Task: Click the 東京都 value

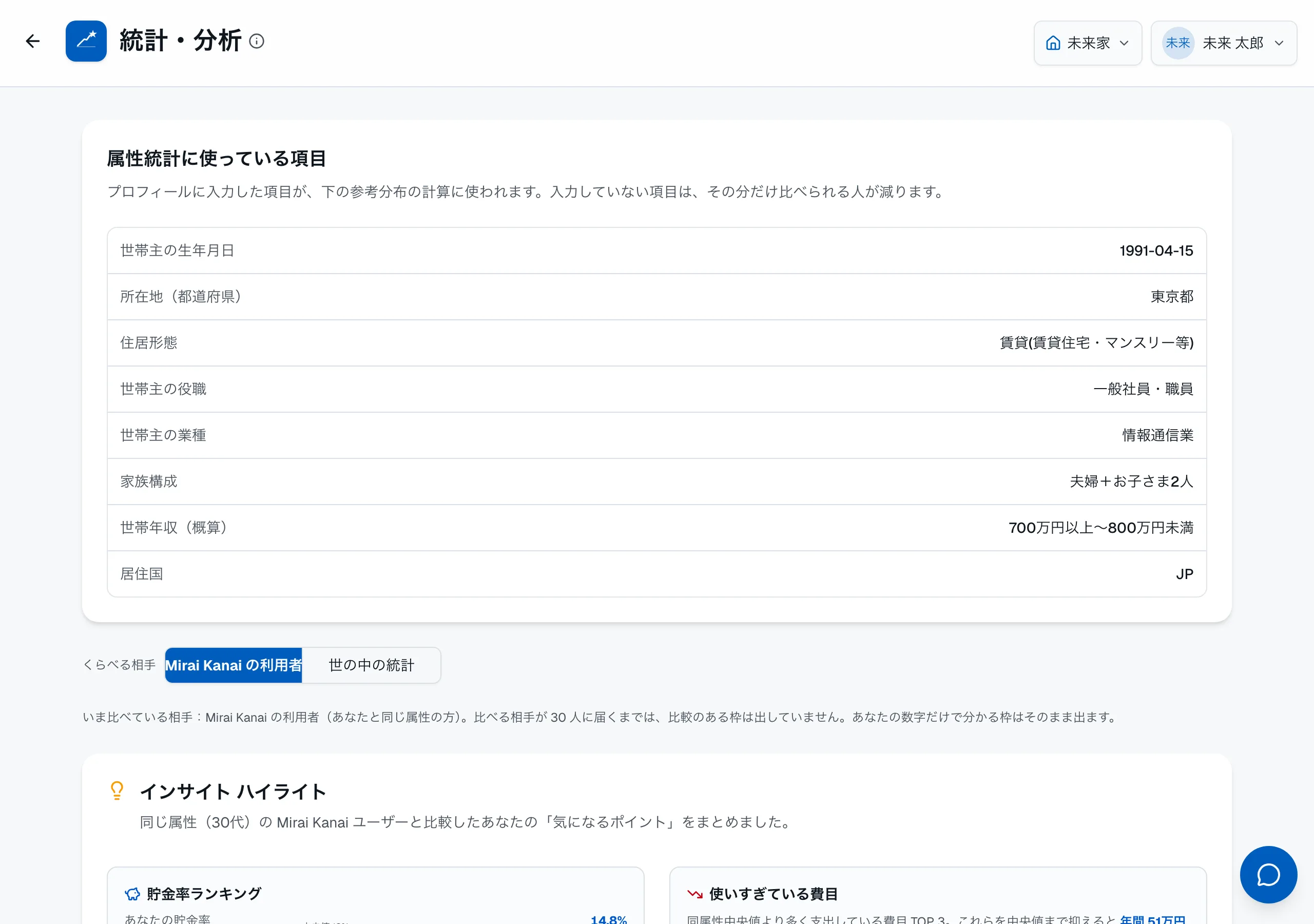Action: point(1172,297)
